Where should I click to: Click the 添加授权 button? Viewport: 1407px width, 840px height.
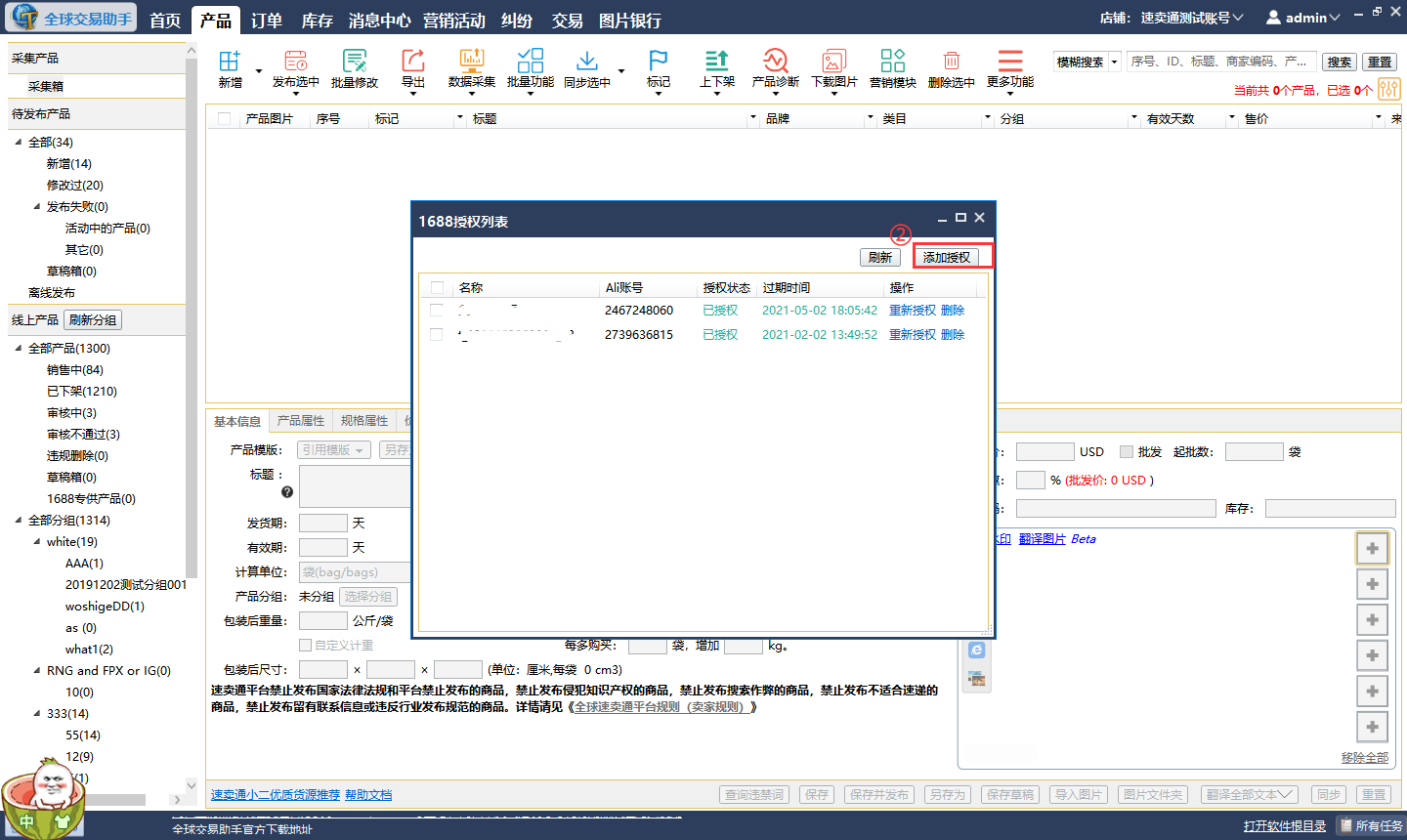coord(947,257)
